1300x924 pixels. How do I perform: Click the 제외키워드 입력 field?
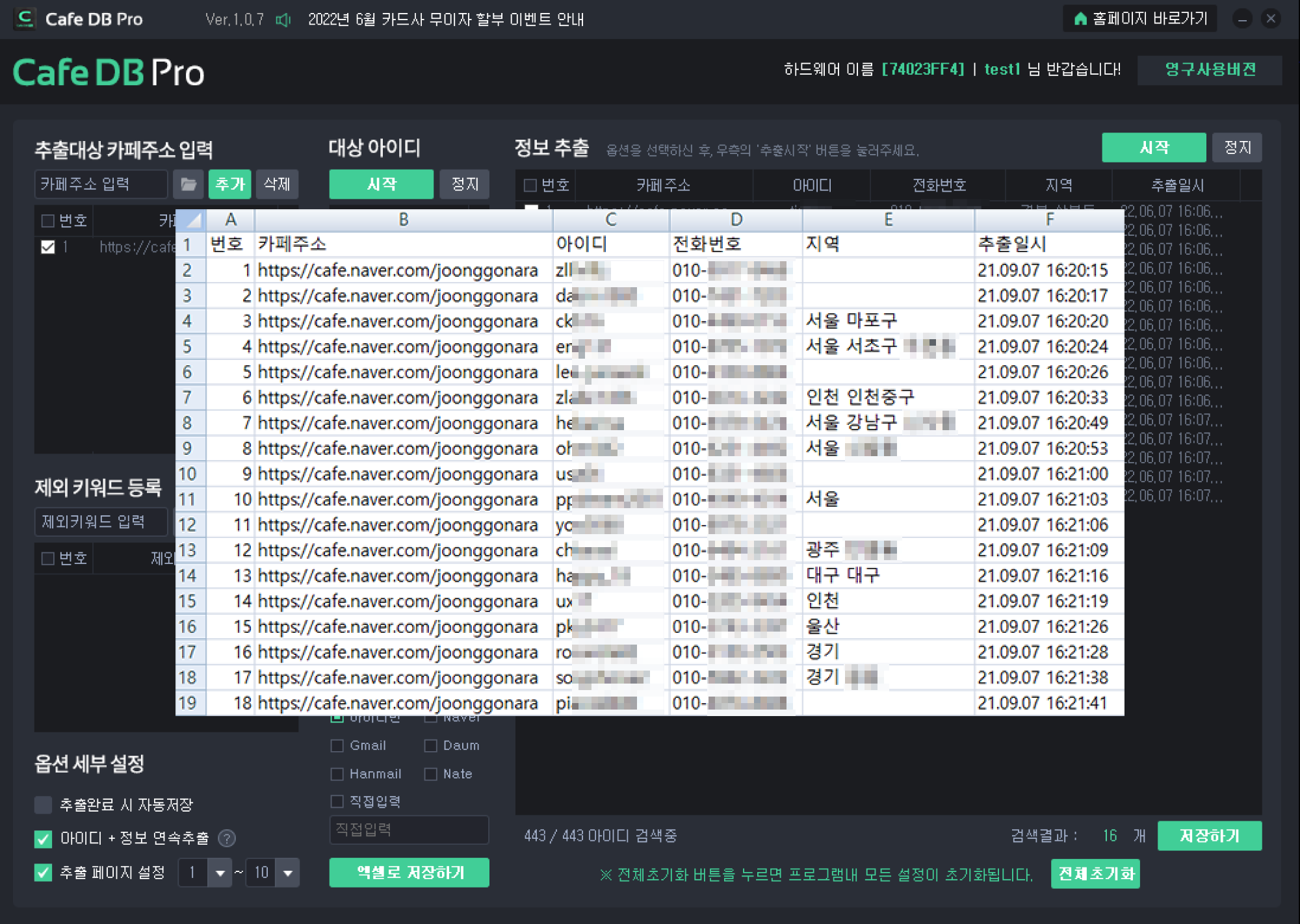coord(101,522)
